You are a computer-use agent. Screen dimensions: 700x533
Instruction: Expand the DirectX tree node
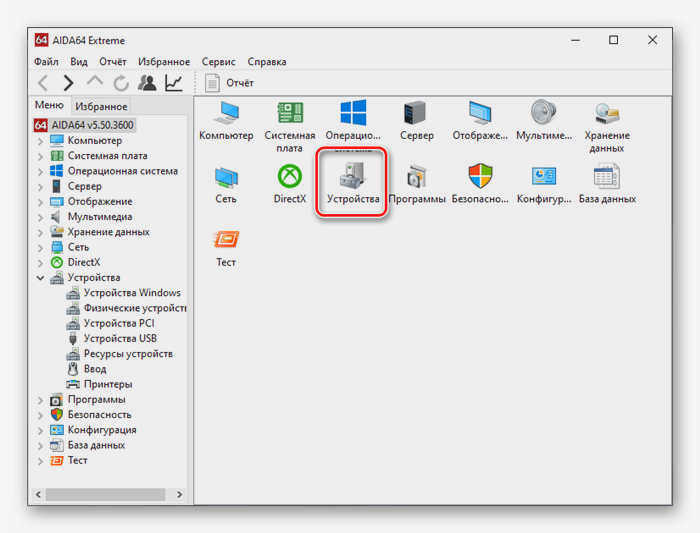click(41, 263)
